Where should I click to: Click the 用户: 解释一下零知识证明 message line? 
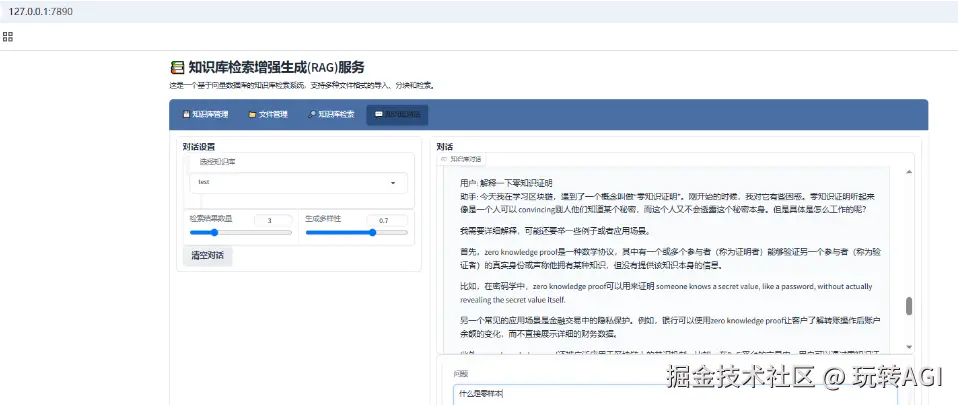click(506, 183)
